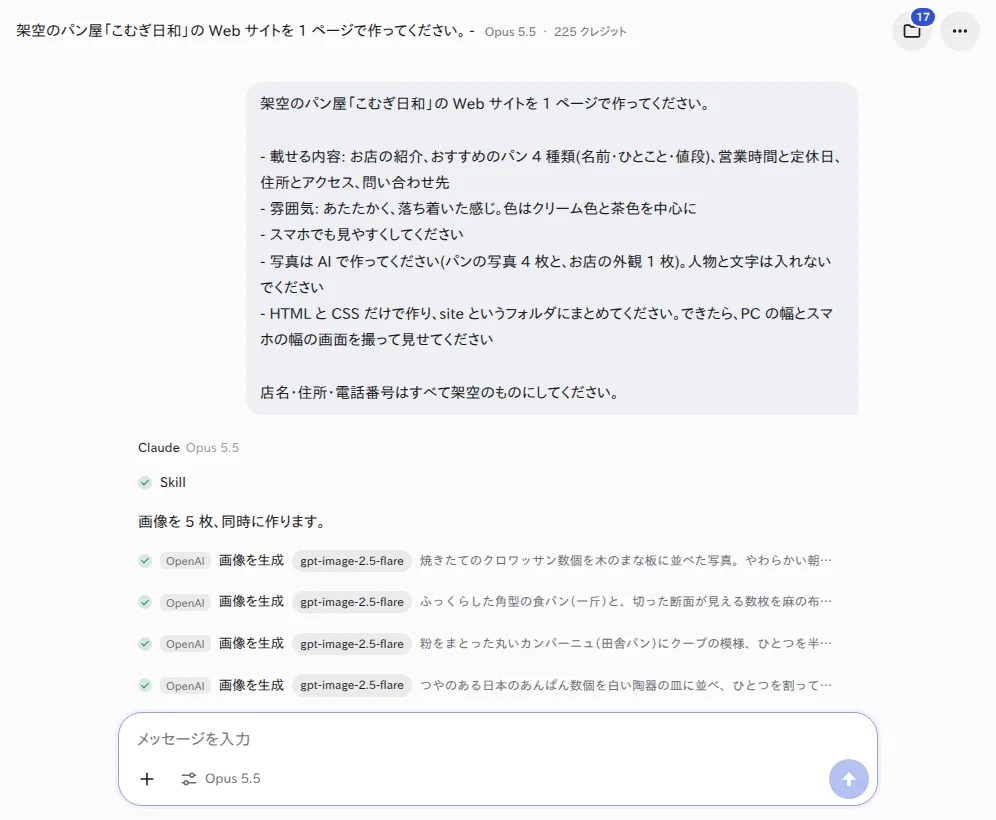Click the plus icon to add an attachment

147,779
